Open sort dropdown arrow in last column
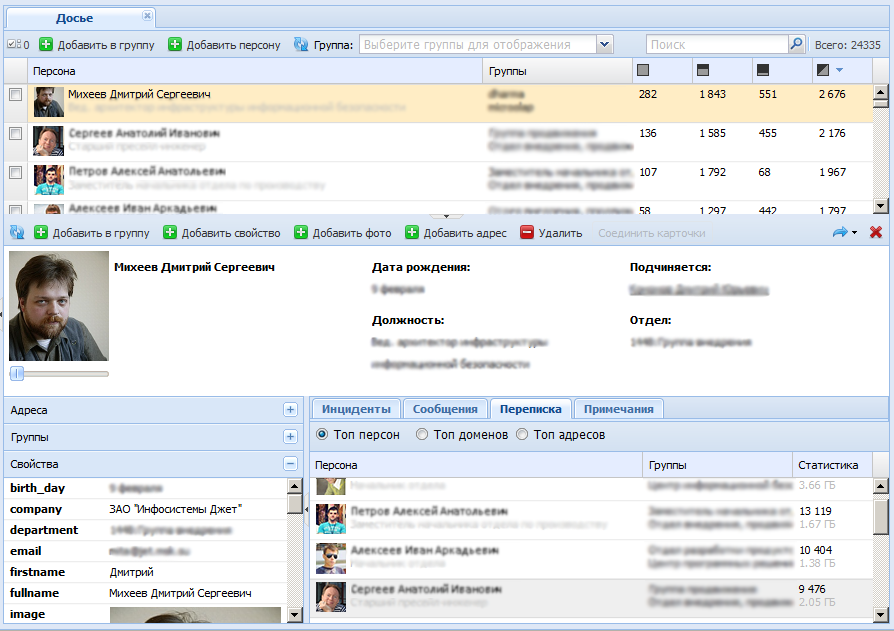 [x=839, y=70]
